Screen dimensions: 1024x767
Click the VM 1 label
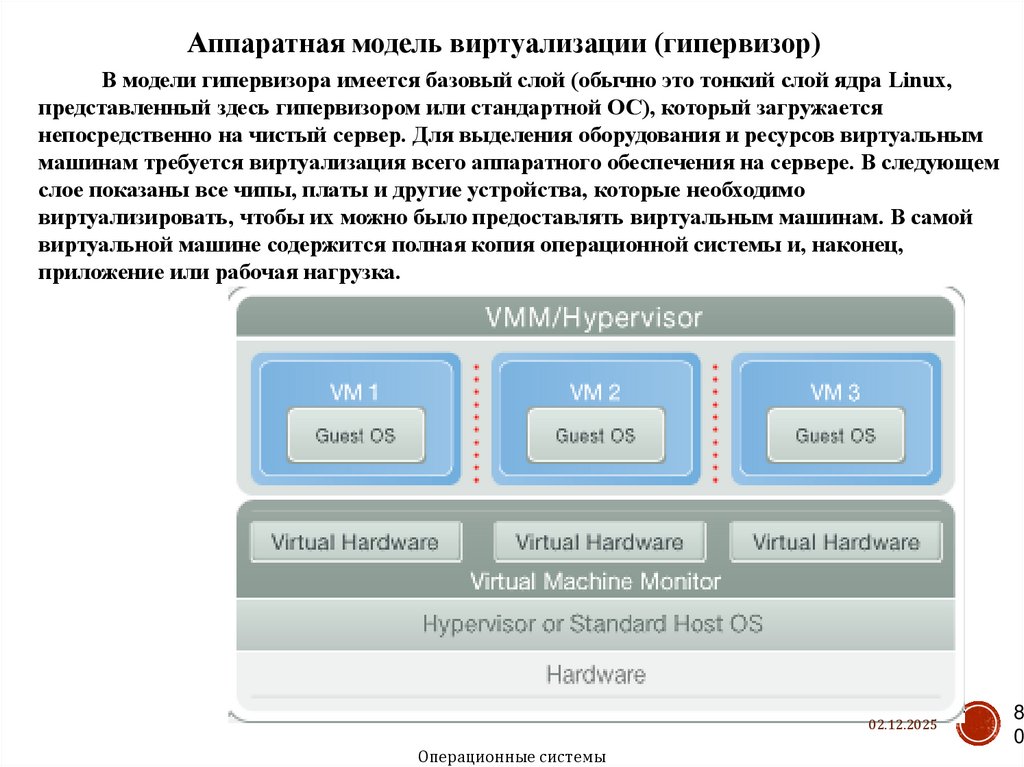point(354,392)
